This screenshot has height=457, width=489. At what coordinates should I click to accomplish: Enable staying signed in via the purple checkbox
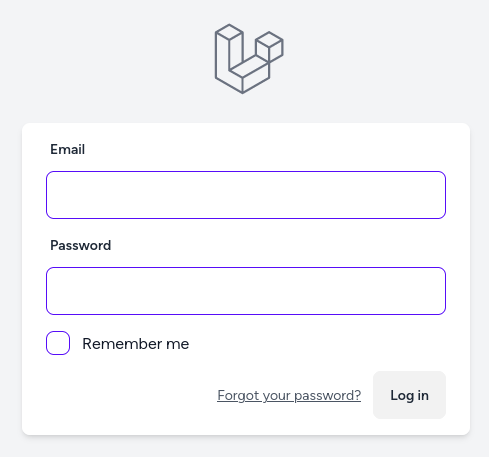[58, 343]
